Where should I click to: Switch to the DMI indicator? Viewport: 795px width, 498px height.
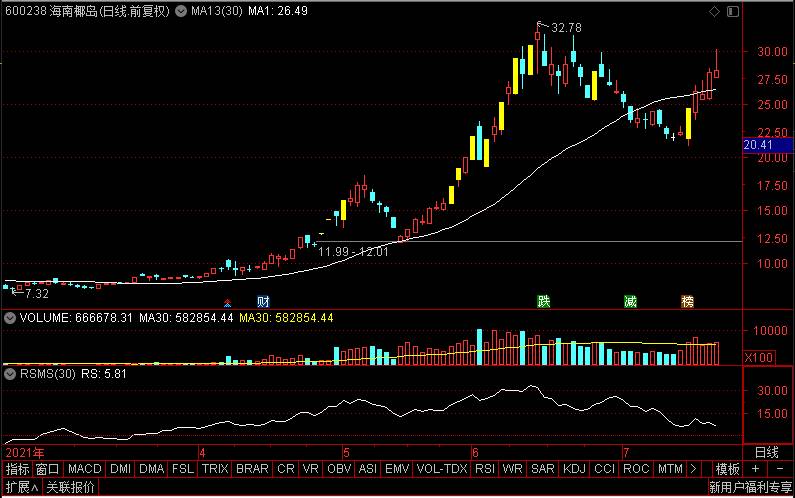[x=120, y=469]
